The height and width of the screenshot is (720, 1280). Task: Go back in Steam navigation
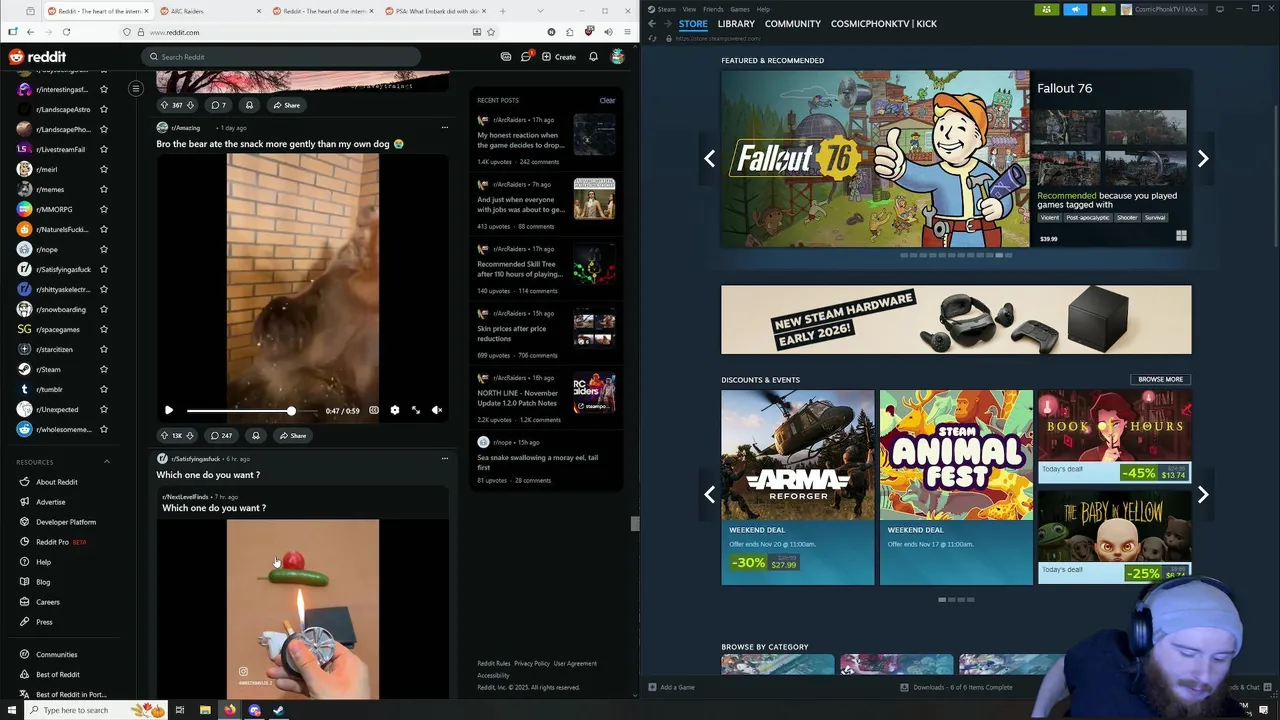(652, 23)
